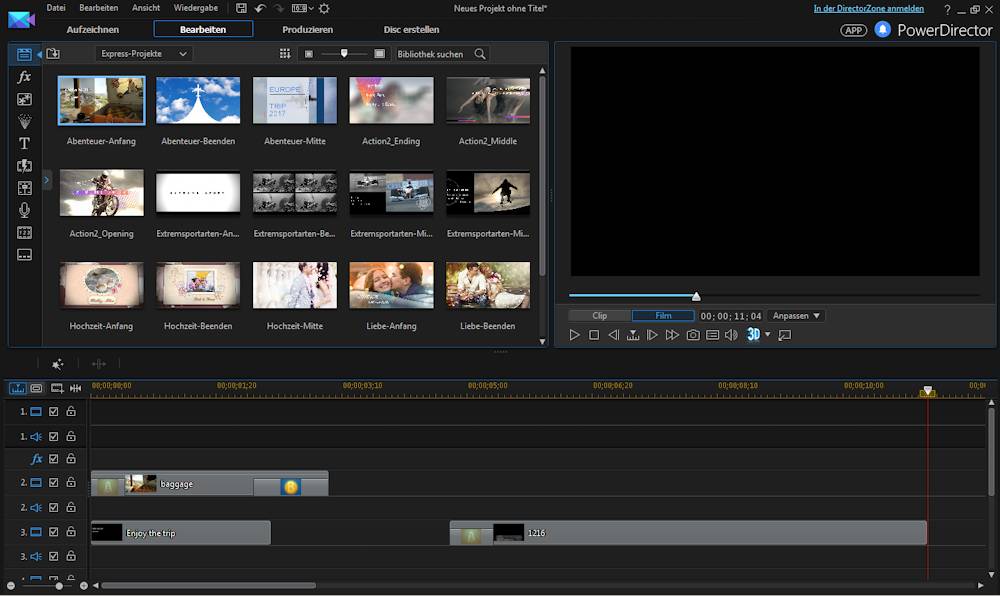The image size is (1000, 596).
Task: Select the Clip preview mode button
Action: [x=600, y=316]
